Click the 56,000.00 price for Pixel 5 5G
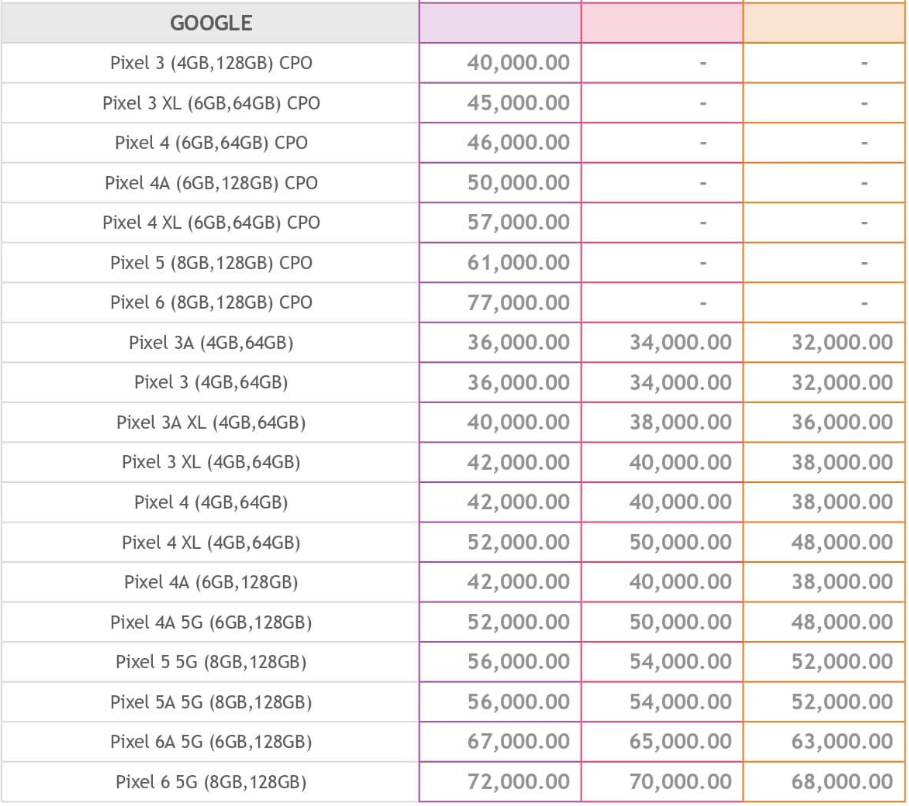909x806 pixels. point(518,662)
